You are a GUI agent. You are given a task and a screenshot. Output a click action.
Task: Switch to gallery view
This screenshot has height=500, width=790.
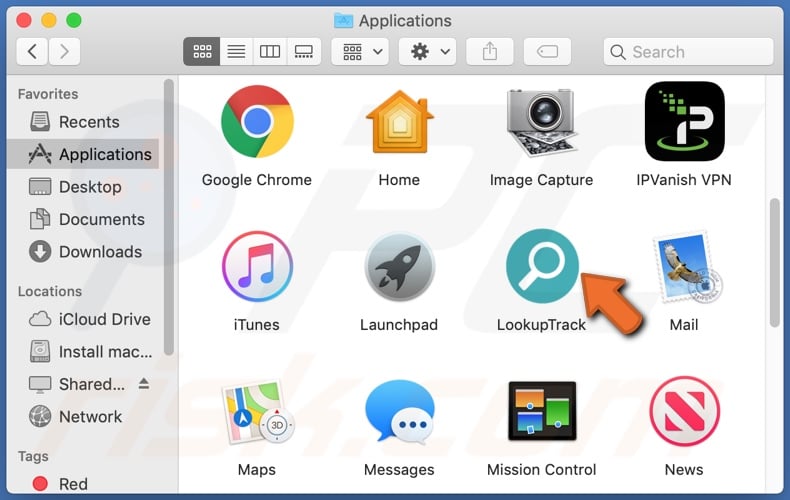(304, 51)
